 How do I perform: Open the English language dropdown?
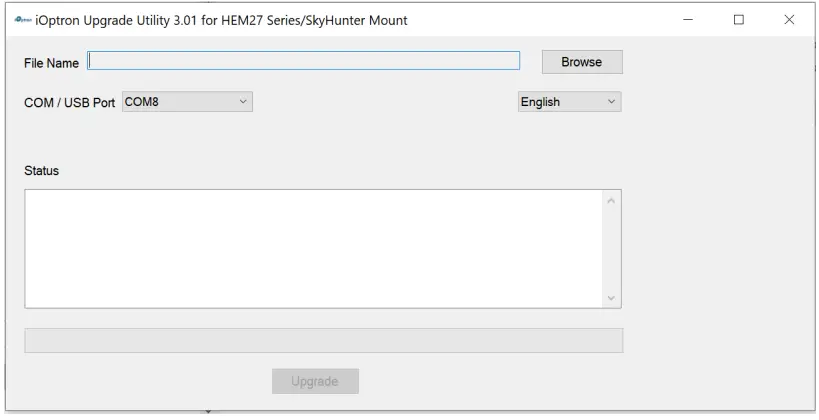[x=569, y=101]
